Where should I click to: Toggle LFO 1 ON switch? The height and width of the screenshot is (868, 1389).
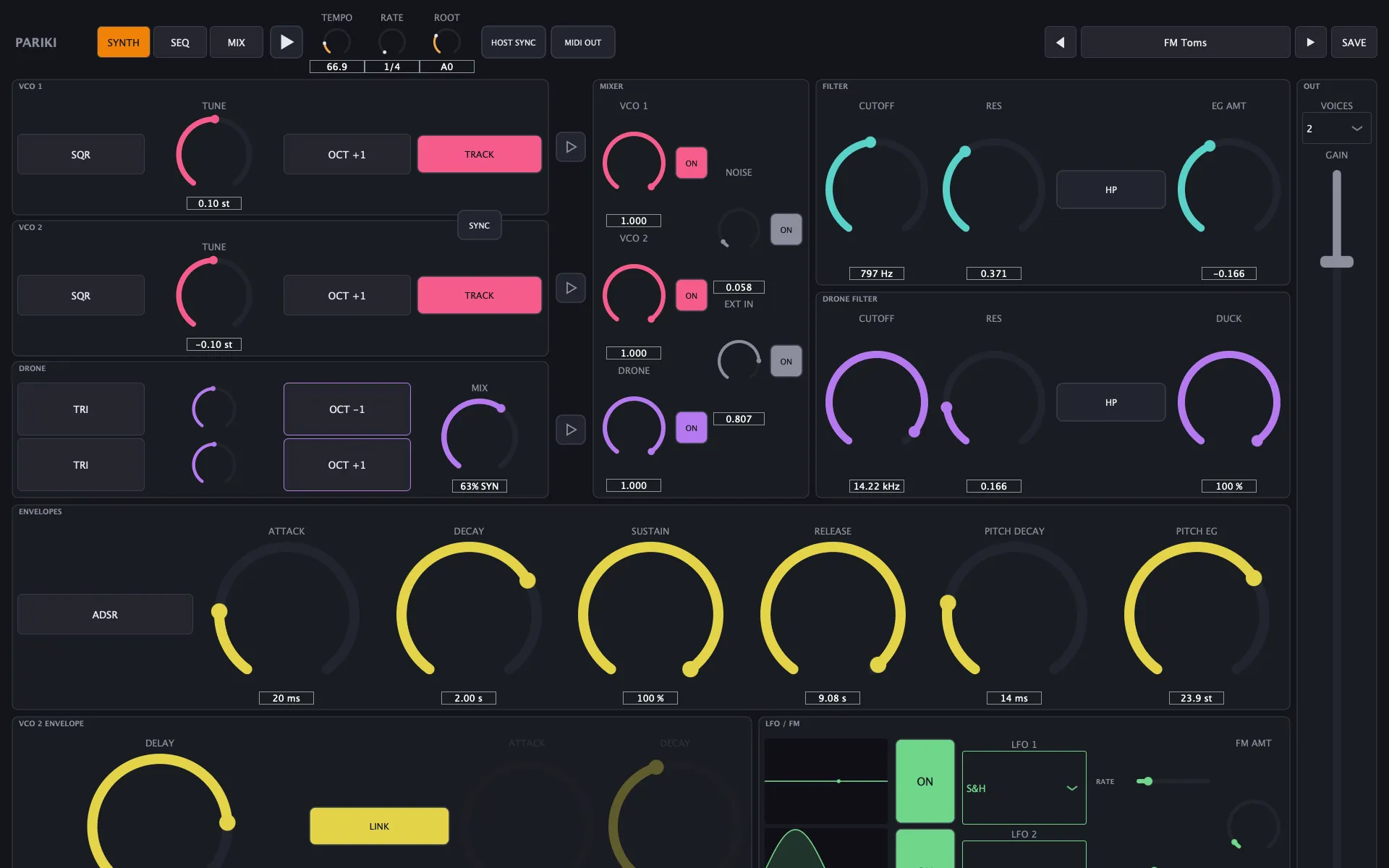(925, 781)
